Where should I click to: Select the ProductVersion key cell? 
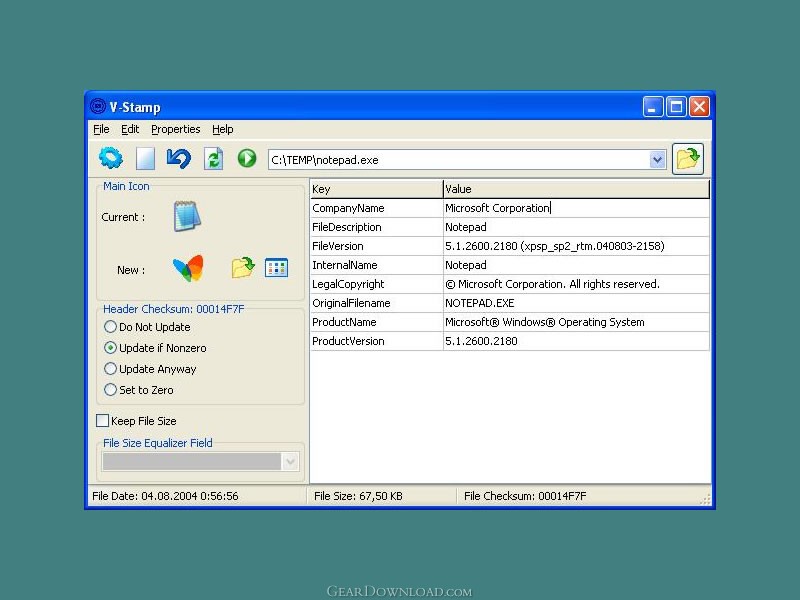tap(377, 341)
